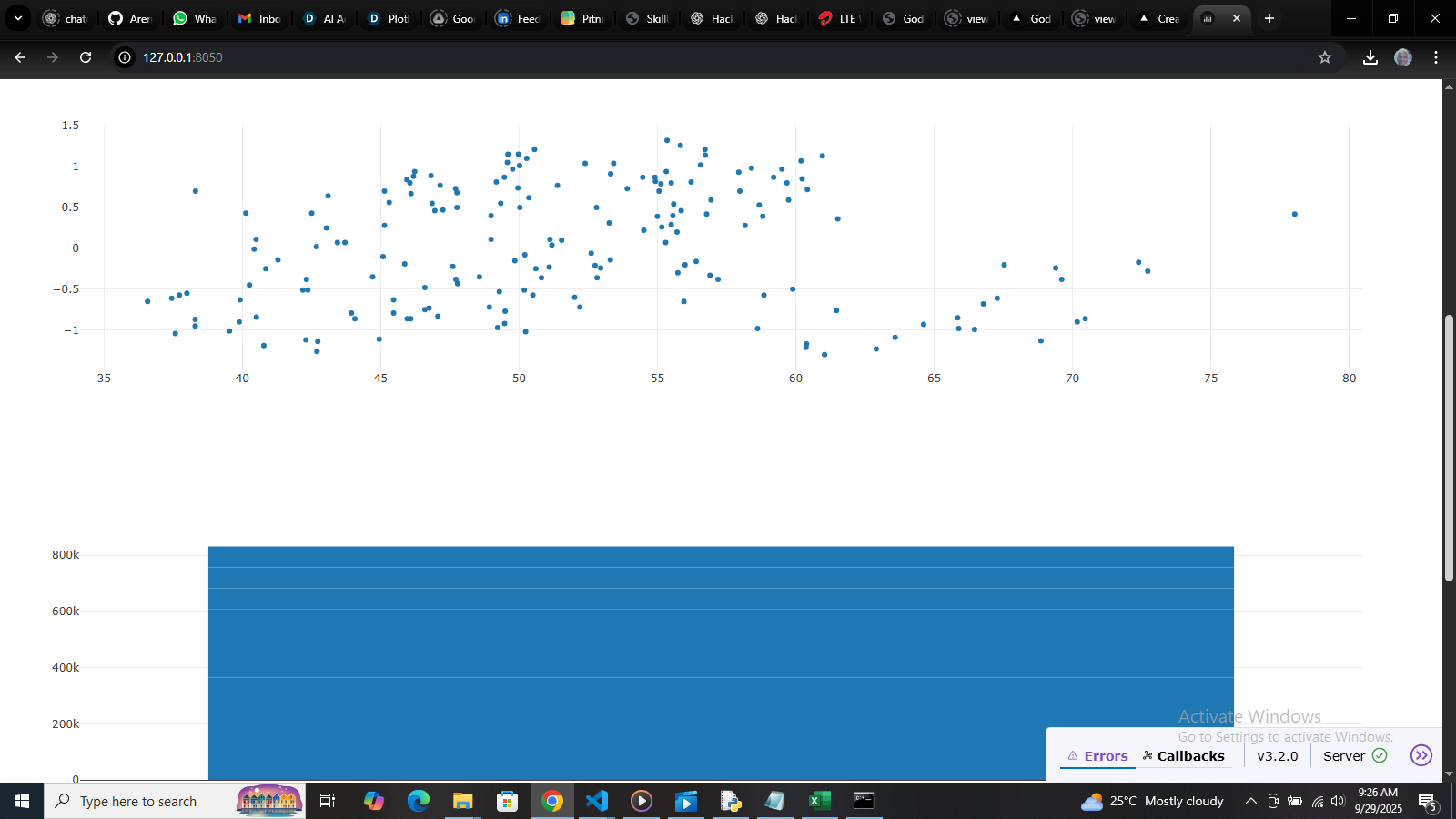Open the Windows notification center

pos(1427,801)
